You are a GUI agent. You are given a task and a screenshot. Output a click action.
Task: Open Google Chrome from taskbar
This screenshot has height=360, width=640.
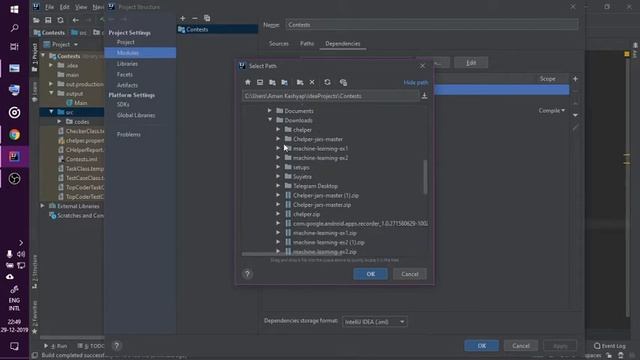coord(14,135)
